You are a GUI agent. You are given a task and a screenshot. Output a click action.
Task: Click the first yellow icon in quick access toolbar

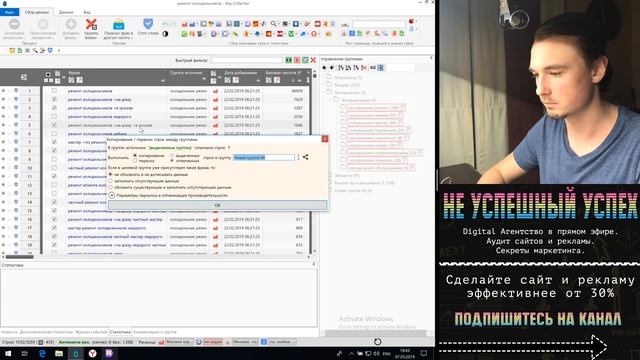(x=12, y=51)
